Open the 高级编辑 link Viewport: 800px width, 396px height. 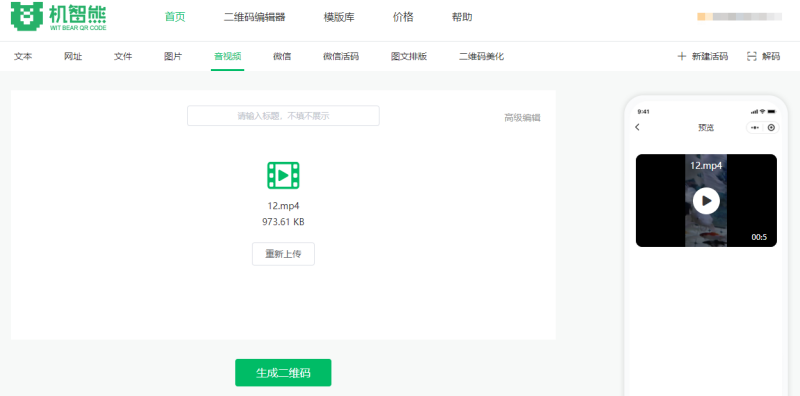[x=522, y=118]
